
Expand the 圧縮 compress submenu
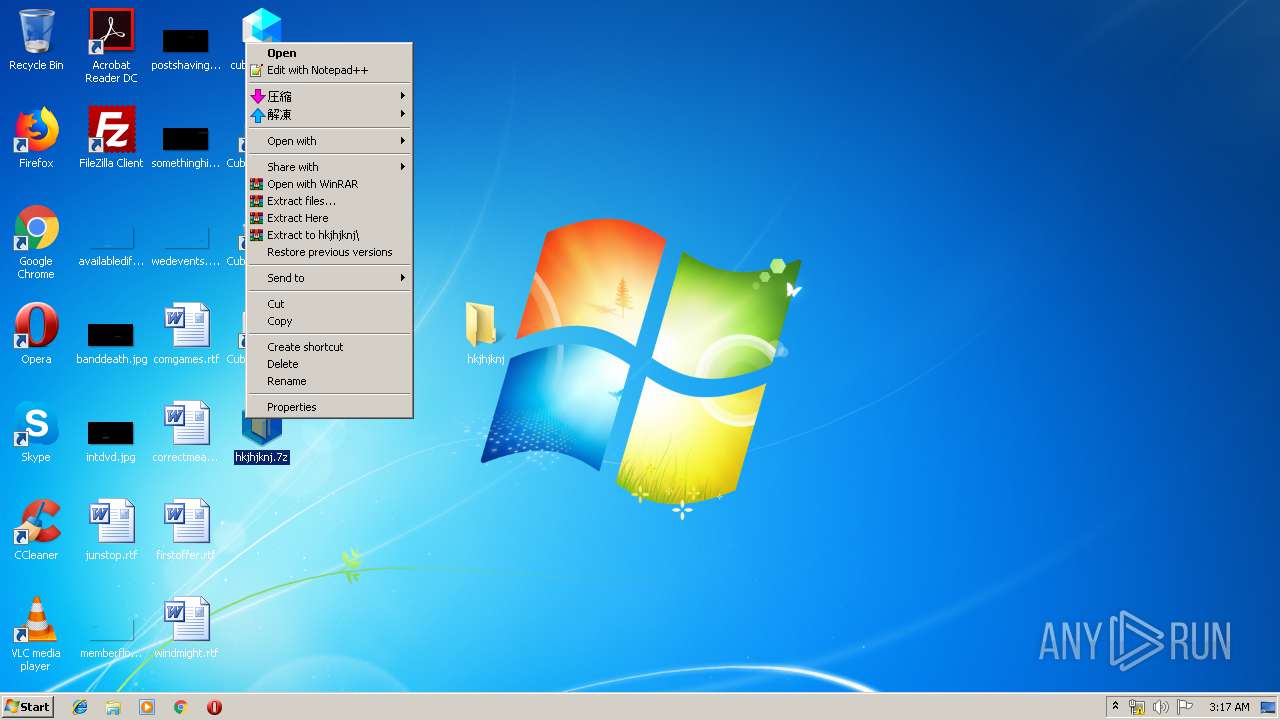(x=330, y=96)
